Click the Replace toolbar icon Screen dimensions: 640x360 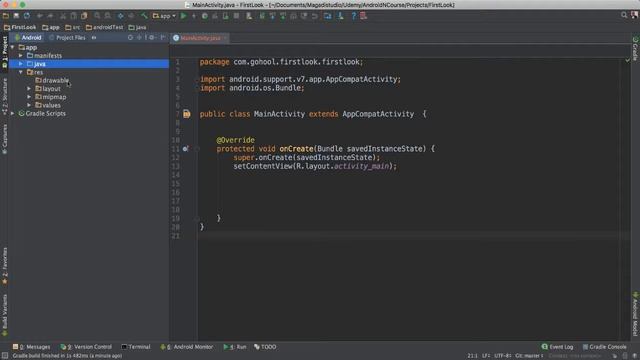pos(107,16)
